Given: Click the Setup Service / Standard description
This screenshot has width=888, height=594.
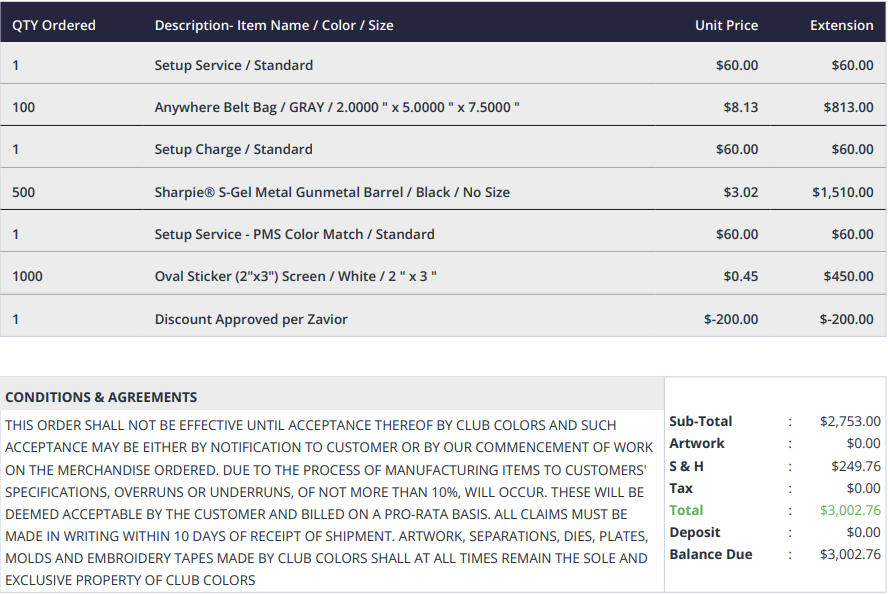Looking at the screenshot, I should tap(234, 65).
